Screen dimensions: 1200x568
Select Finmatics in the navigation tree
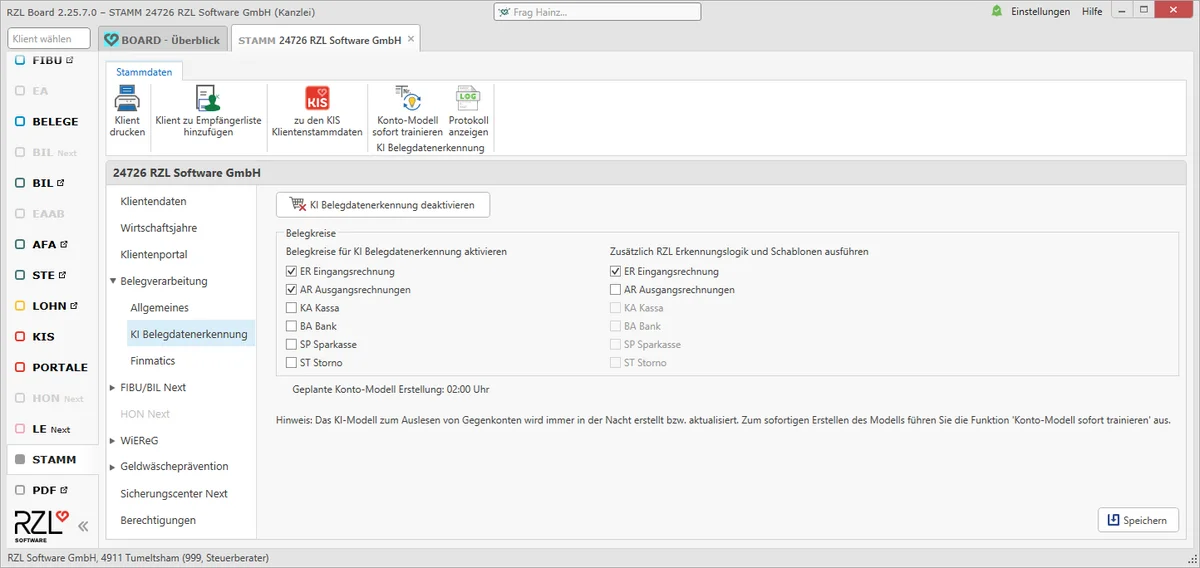[x=153, y=361]
